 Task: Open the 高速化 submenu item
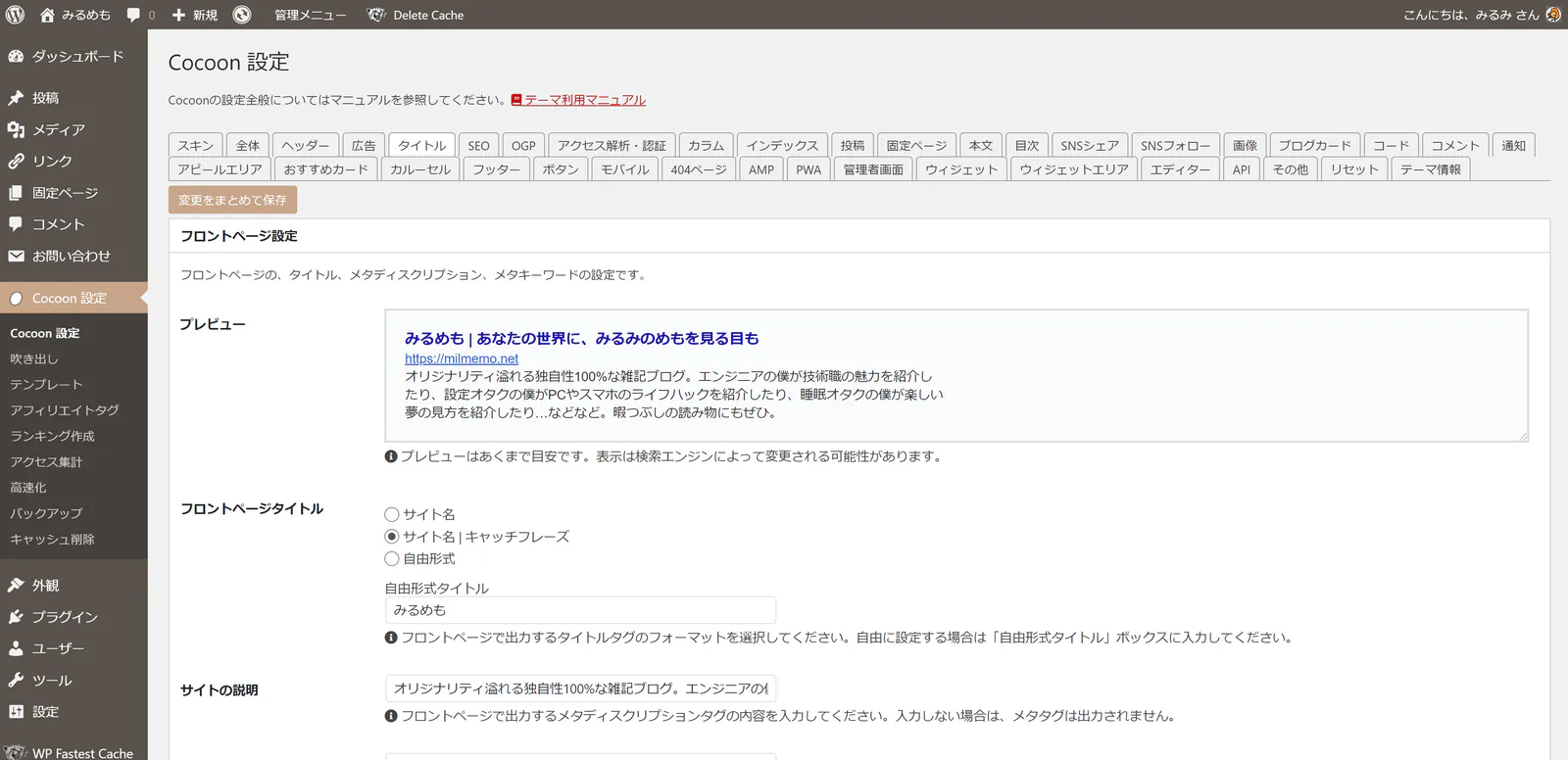coord(28,488)
